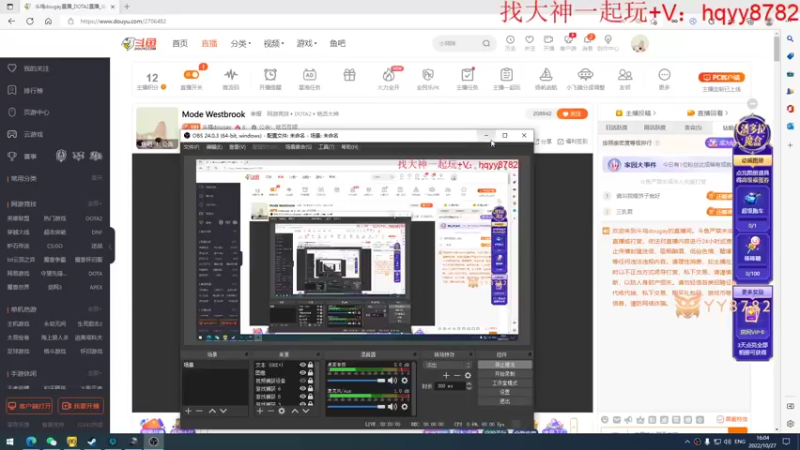Open the gift box icon in toolbar
Viewport: 800px width, 450px height.
point(349,75)
